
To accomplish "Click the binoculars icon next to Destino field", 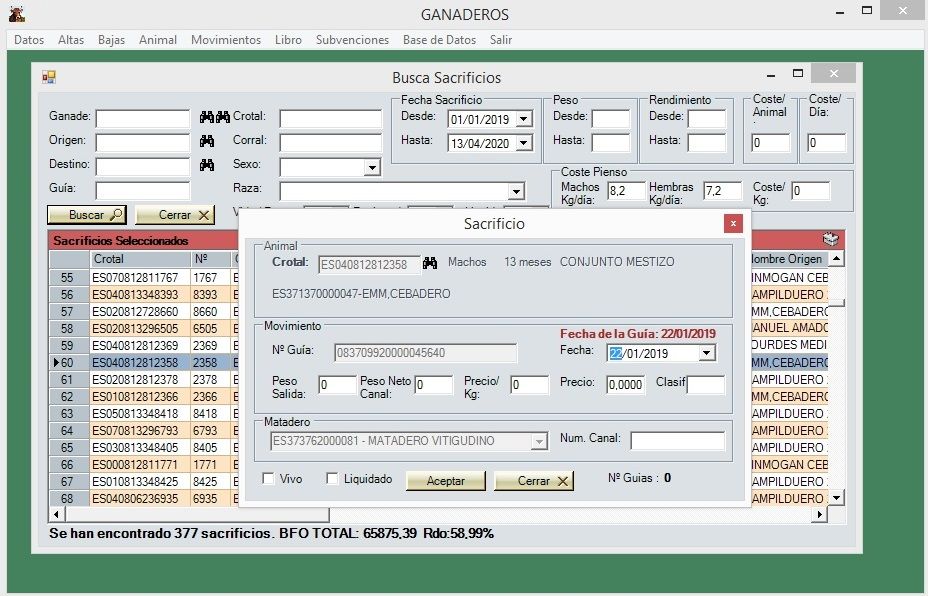I will [207, 165].
